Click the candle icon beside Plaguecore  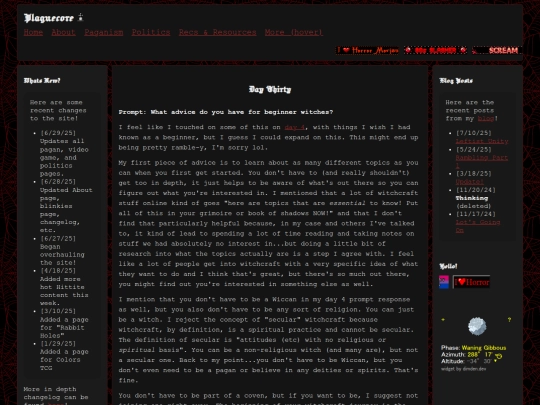tap(81, 17)
